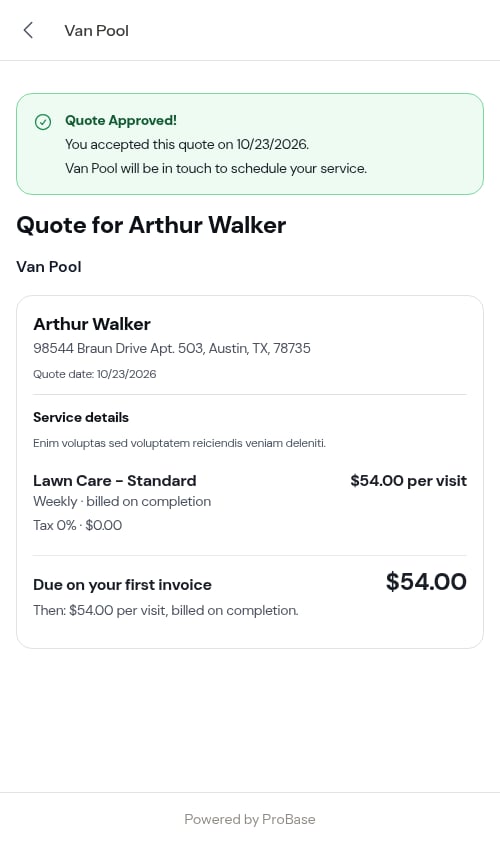Select the Arthur Walker customer name in card
This screenshot has width=500, height=845.
(92, 324)
